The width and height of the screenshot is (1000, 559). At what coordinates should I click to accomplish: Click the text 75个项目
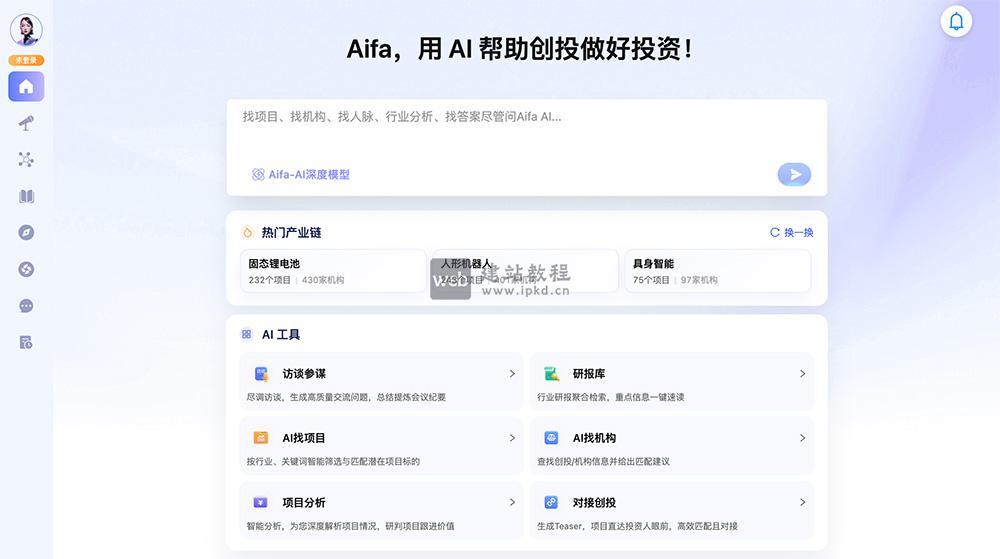(x=651, y=280)
